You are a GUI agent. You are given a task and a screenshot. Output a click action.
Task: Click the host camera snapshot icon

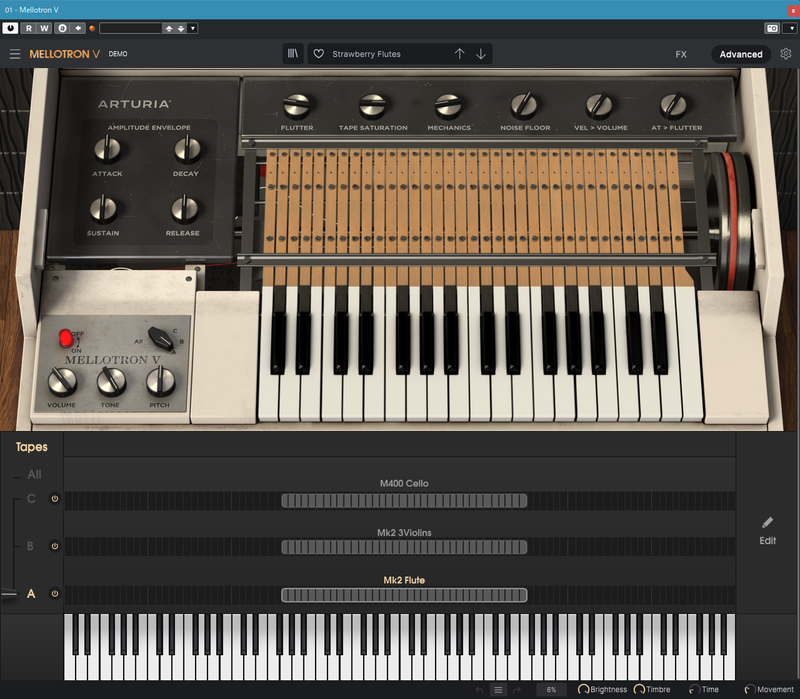click(772, 28)
